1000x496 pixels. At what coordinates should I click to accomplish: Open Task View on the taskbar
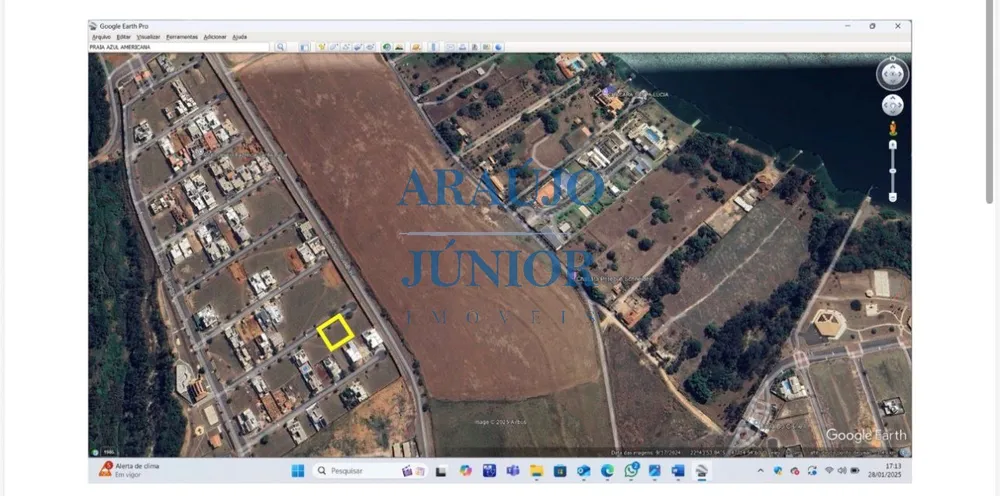click(441, 471)
